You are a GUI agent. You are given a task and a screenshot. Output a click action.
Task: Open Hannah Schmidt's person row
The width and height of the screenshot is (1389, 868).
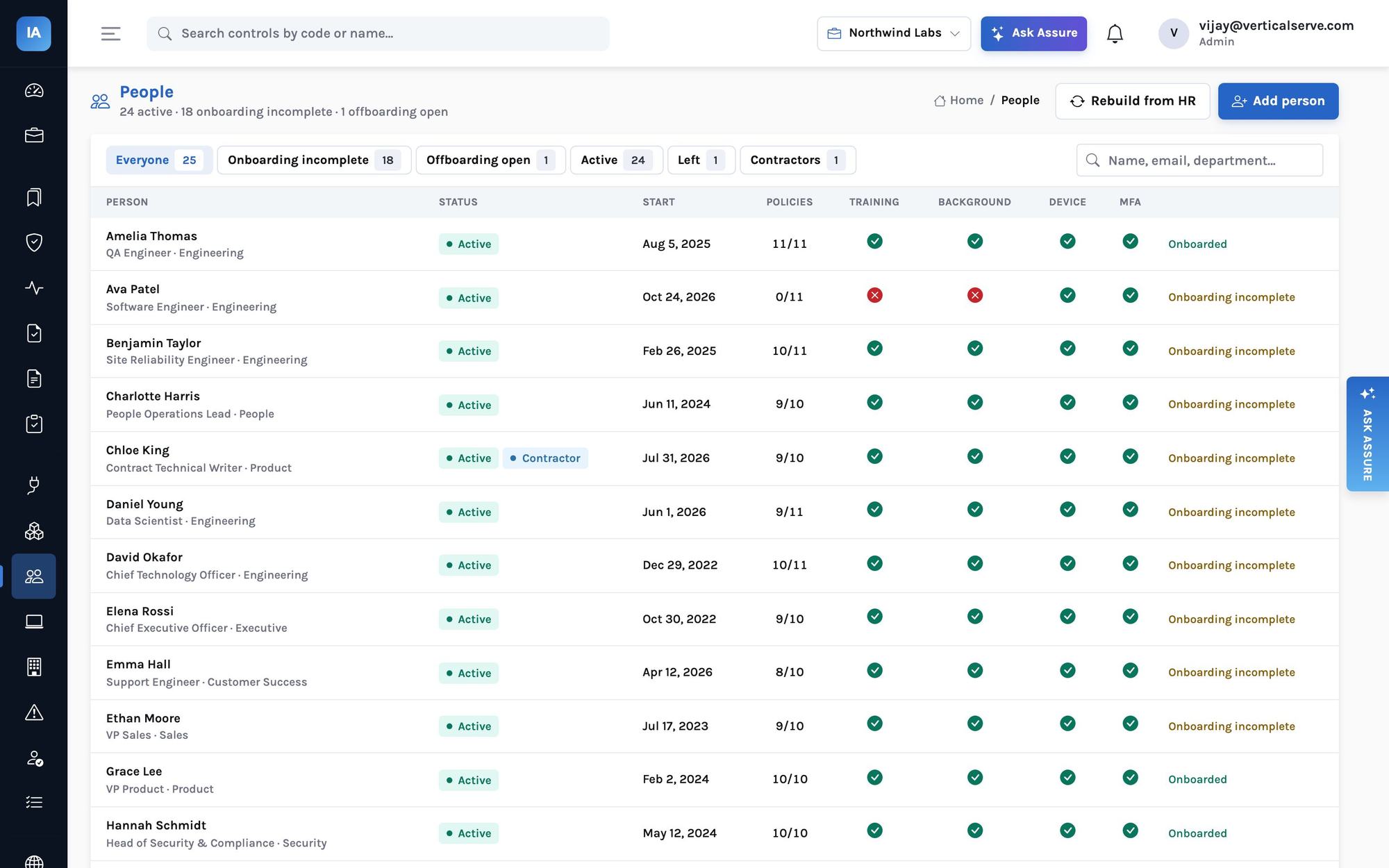714,834
